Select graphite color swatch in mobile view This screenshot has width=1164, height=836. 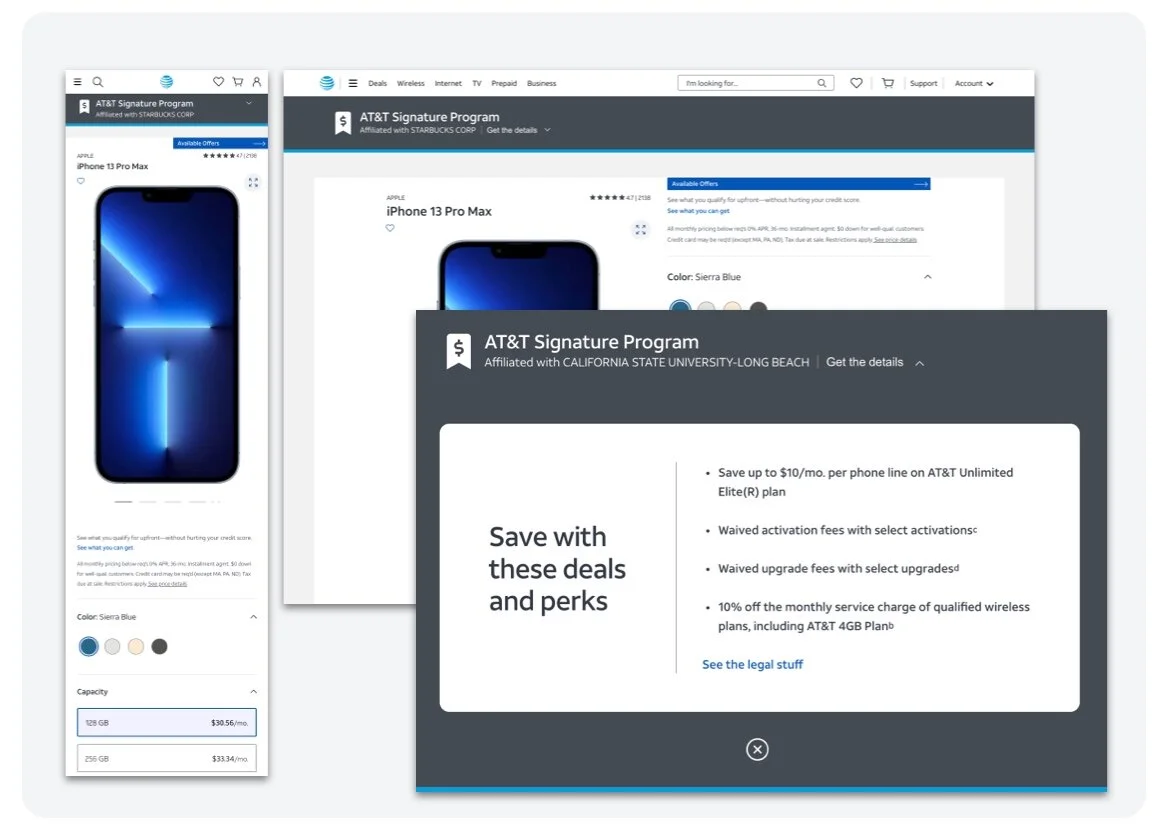click(160, 647)
